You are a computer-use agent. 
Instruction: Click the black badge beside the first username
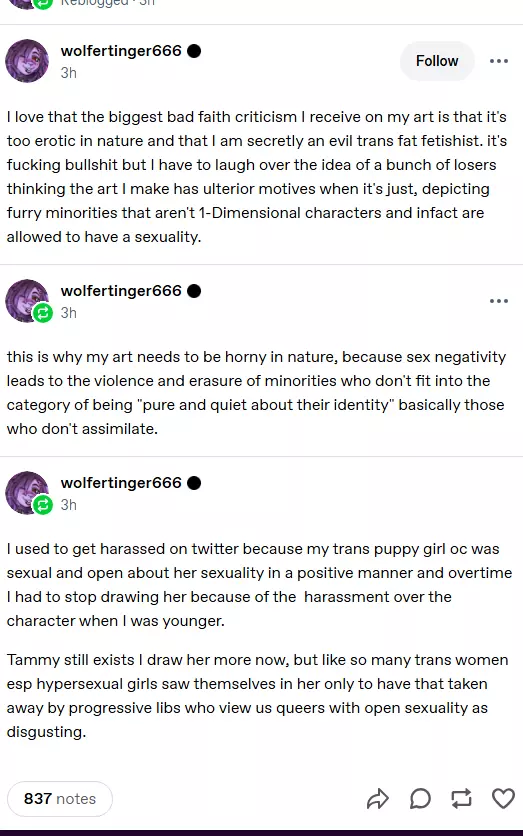click(x=194, y=51)
